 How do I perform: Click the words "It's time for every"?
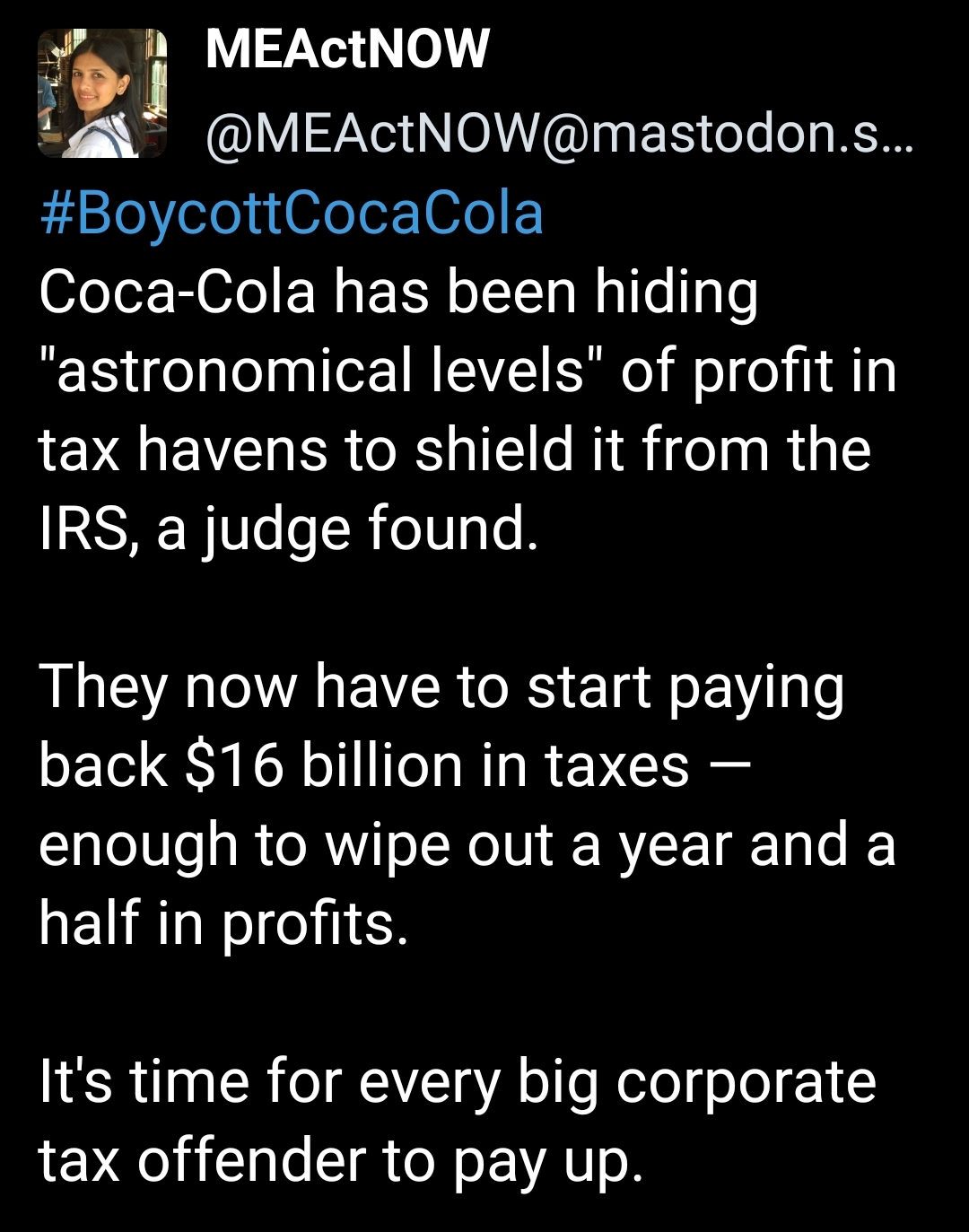tap(269, 1083)
